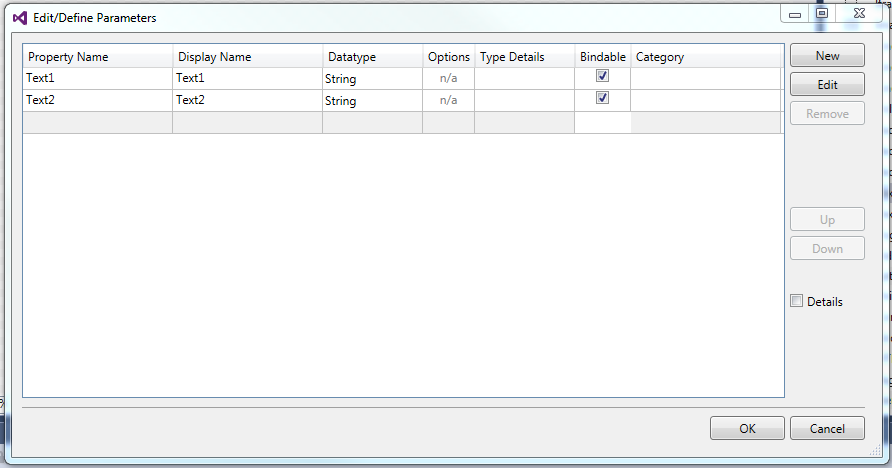Maximize the Edit/Define Parameters window

(822, 14)
